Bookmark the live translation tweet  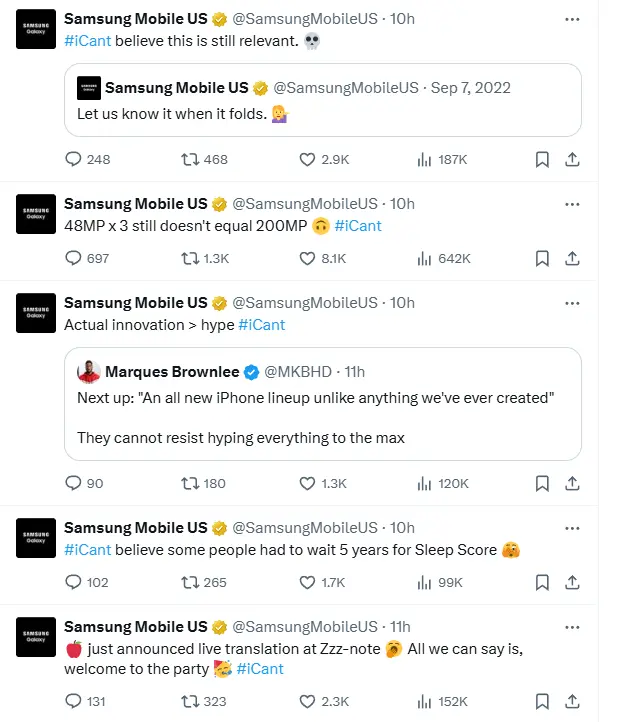point(541,701)
